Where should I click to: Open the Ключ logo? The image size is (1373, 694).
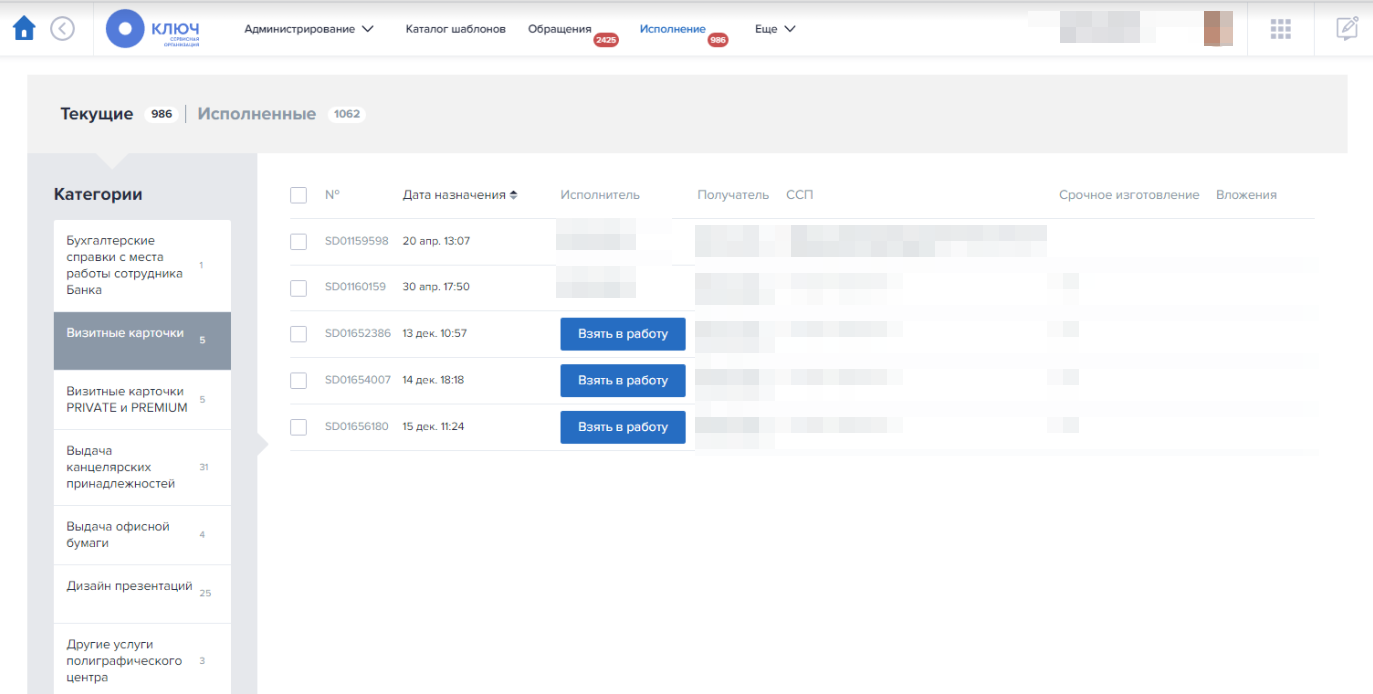click(154, 29)
